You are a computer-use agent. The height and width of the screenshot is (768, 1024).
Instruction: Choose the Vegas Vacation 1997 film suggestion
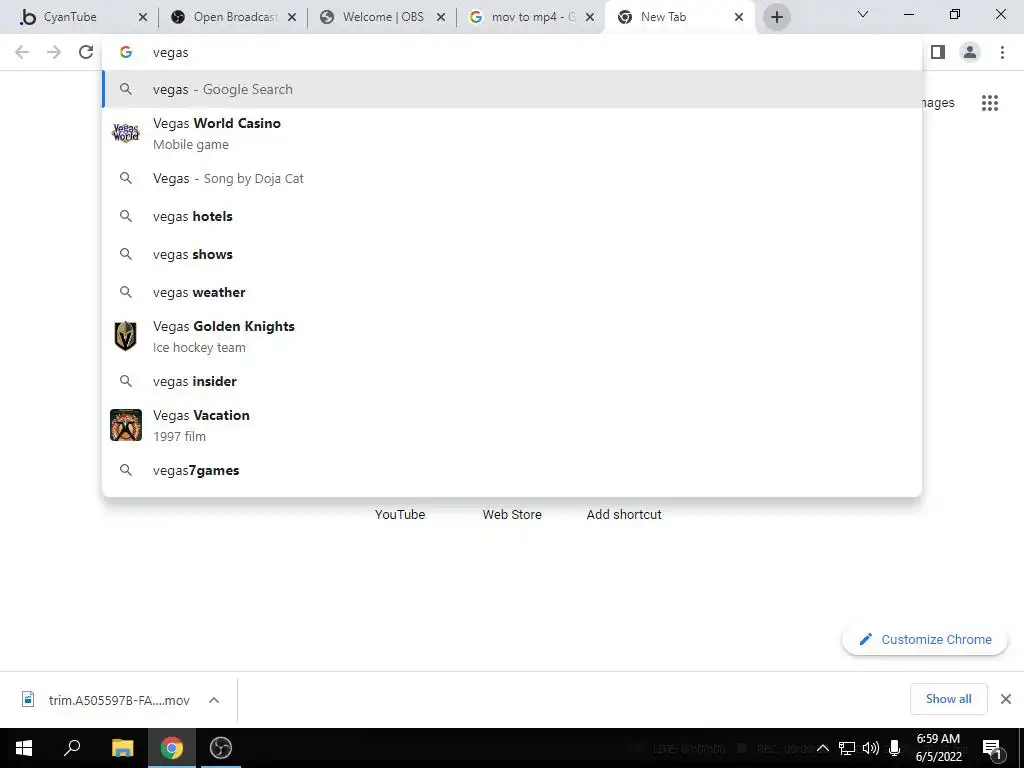pos(512,425)
